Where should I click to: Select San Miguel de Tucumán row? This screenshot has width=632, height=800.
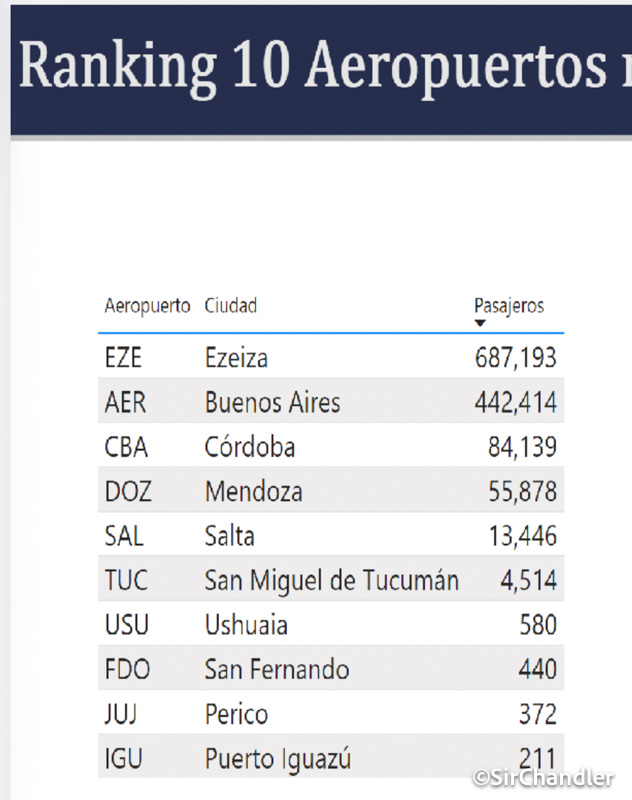(331, 580)
